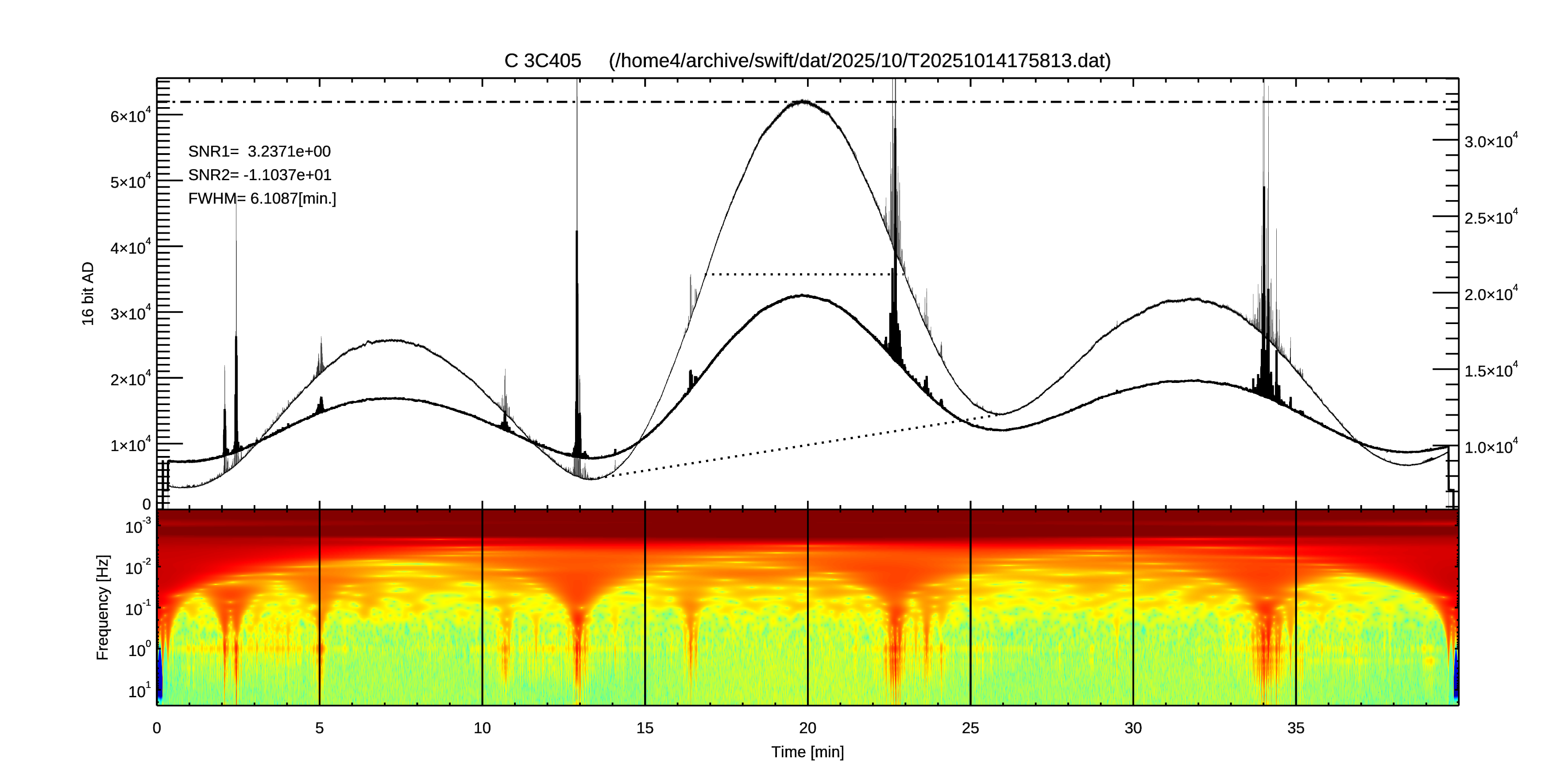Click the 20 tick label on time axis
Image resolution: width=1568 pixels, height=784 pixels.
(x=807, y=728)
